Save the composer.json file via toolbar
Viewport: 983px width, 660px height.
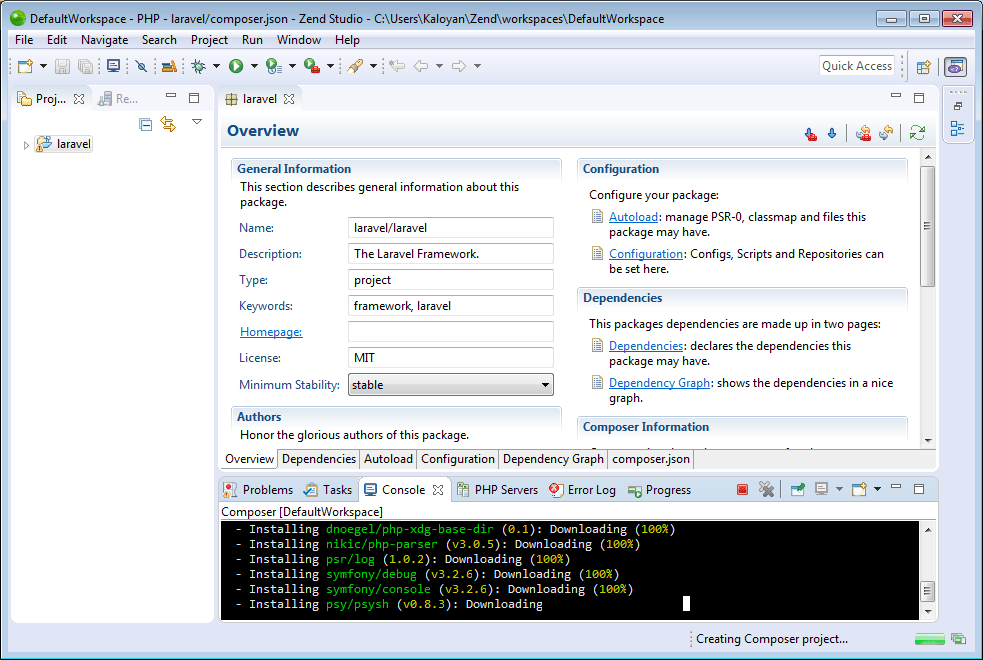pos(62,66)
